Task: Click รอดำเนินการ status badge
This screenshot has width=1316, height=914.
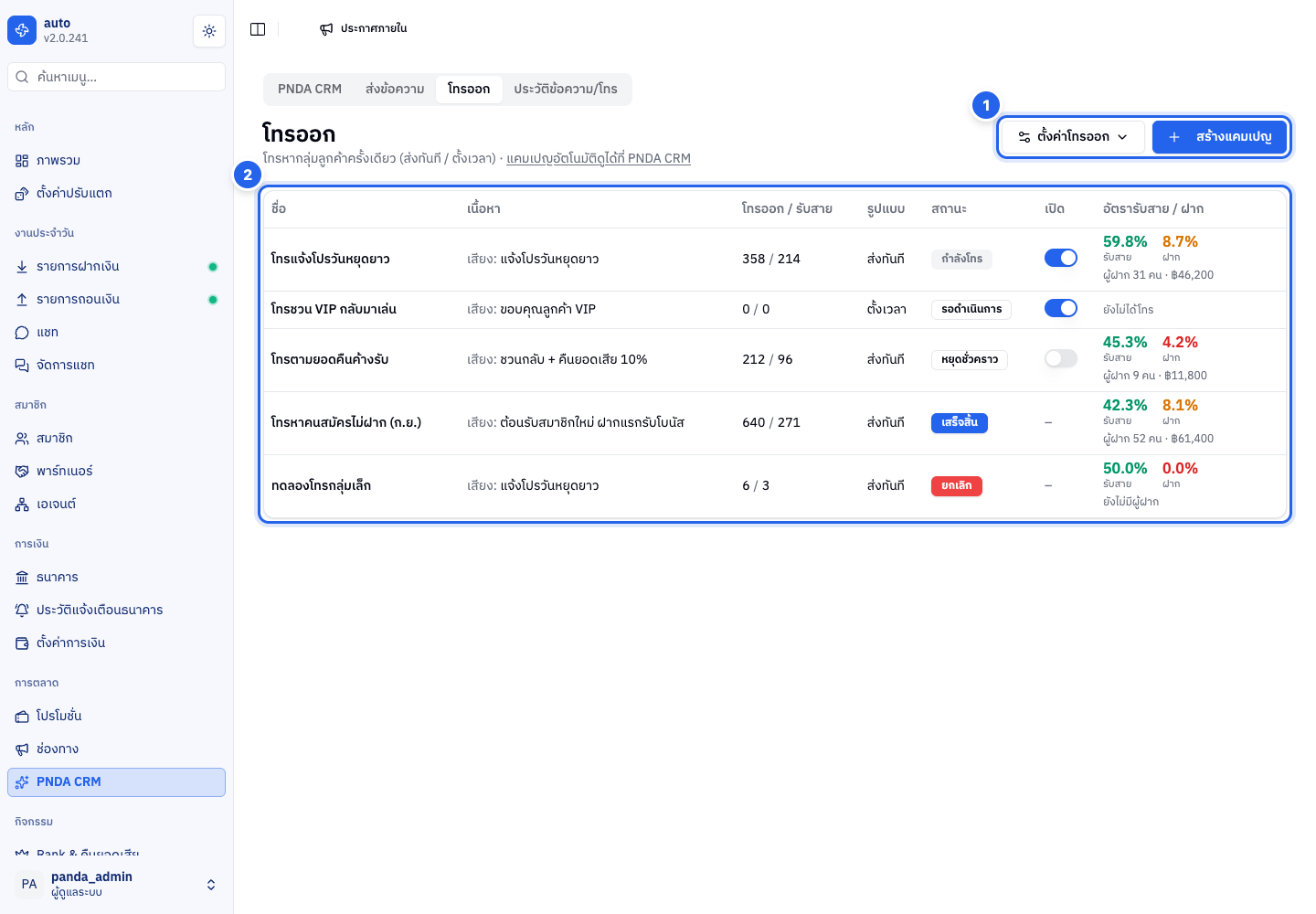Action: pos(971,309)
